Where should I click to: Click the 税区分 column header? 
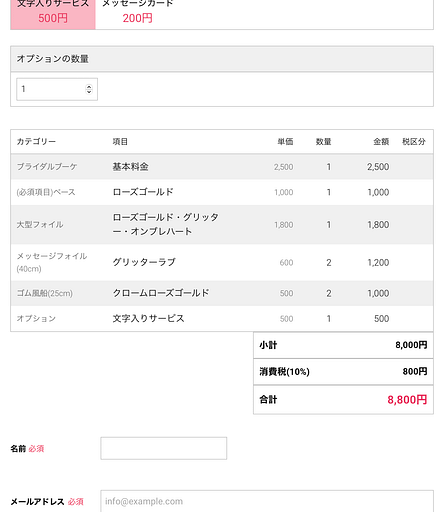414,142
